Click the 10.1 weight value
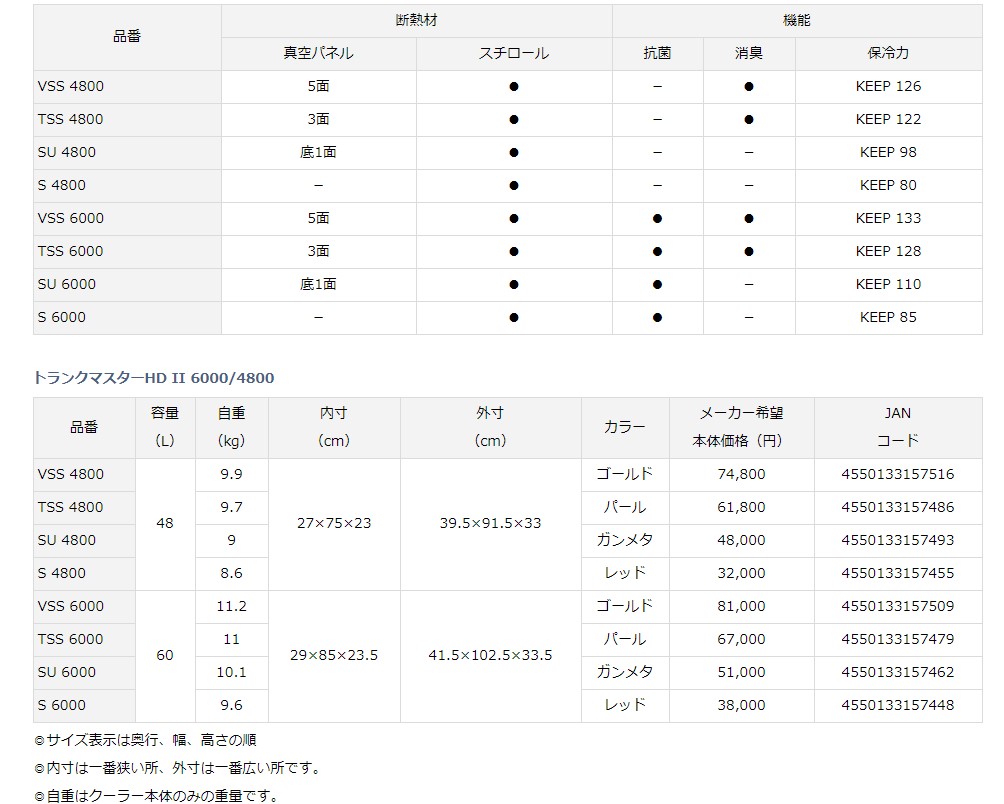1004x804 pixels. (232, 673)
